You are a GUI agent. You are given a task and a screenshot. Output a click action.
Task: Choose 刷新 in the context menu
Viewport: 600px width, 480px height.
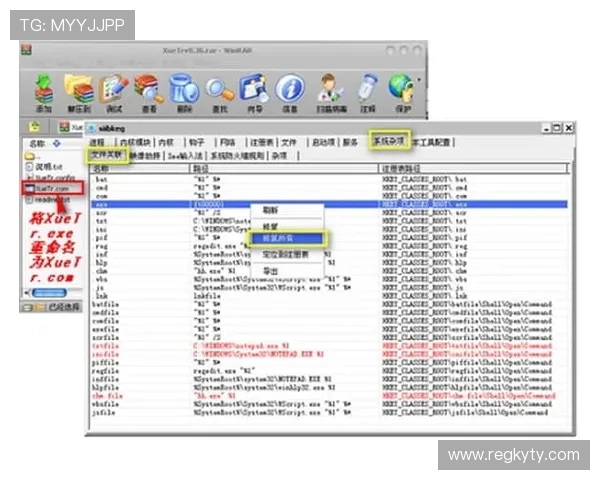tap(270, 211)
